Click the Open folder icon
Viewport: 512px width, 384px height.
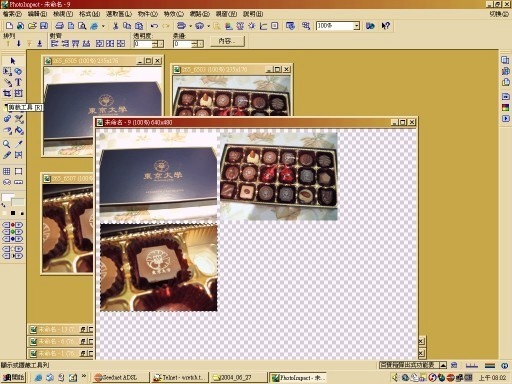click(32, 26)
